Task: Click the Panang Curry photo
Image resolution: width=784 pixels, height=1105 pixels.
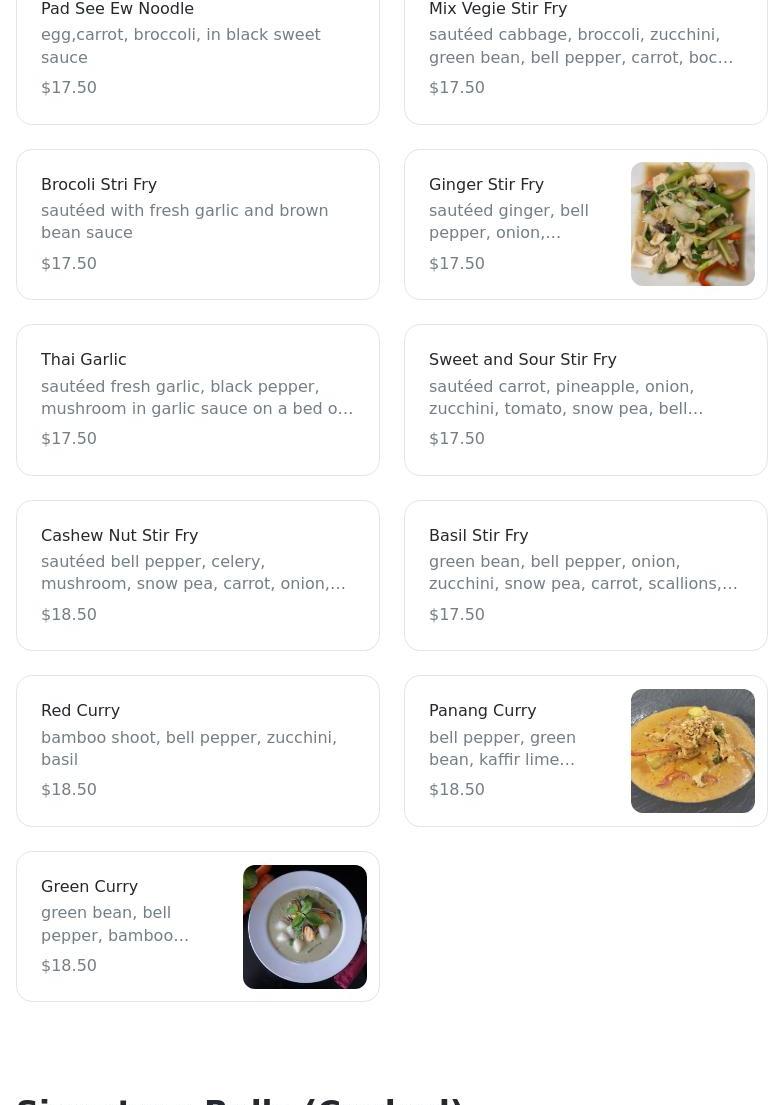Action: (692, 751)
